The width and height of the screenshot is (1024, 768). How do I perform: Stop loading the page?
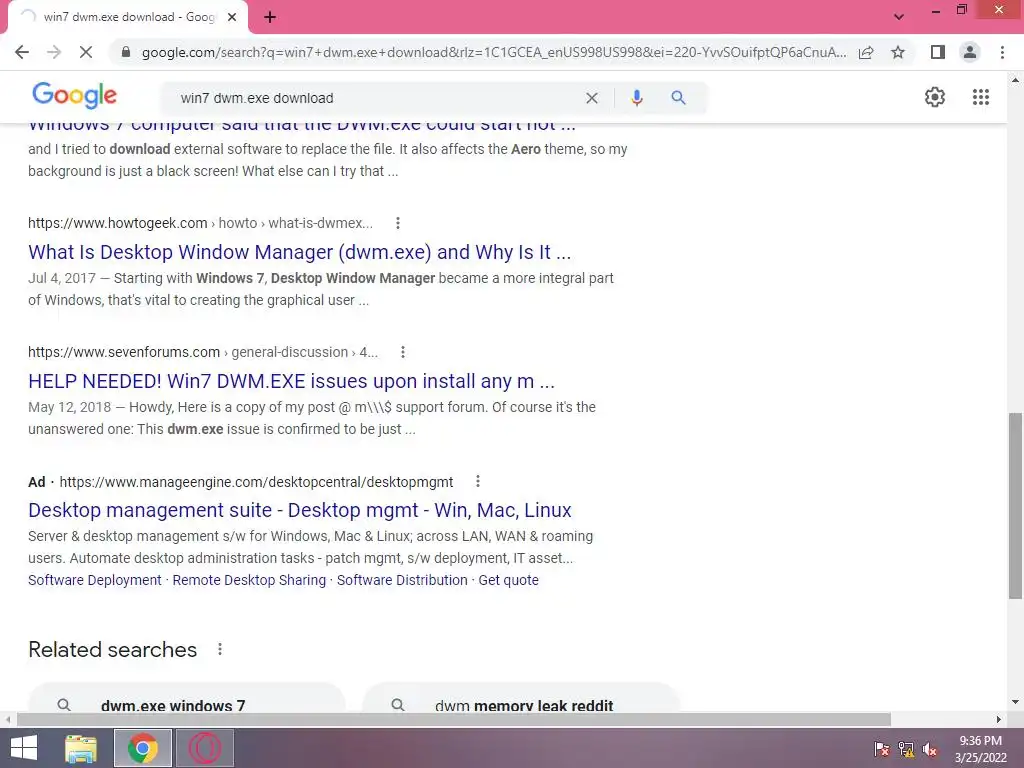86,52
